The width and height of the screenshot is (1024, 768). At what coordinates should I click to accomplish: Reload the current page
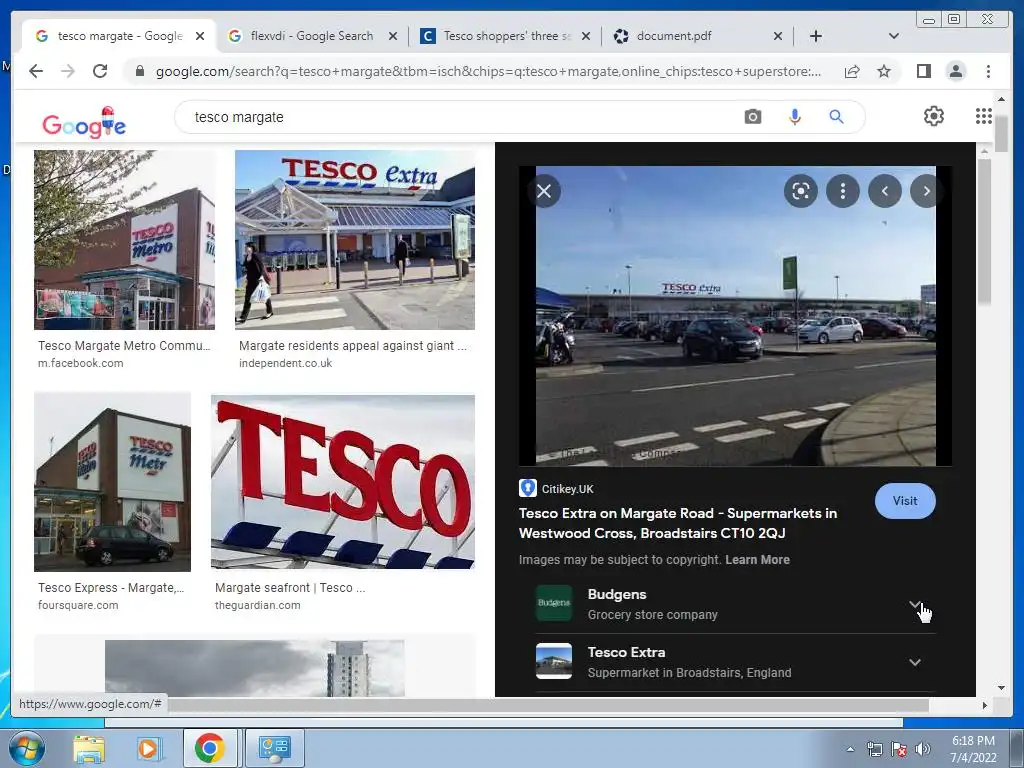[x=100, y=71]
